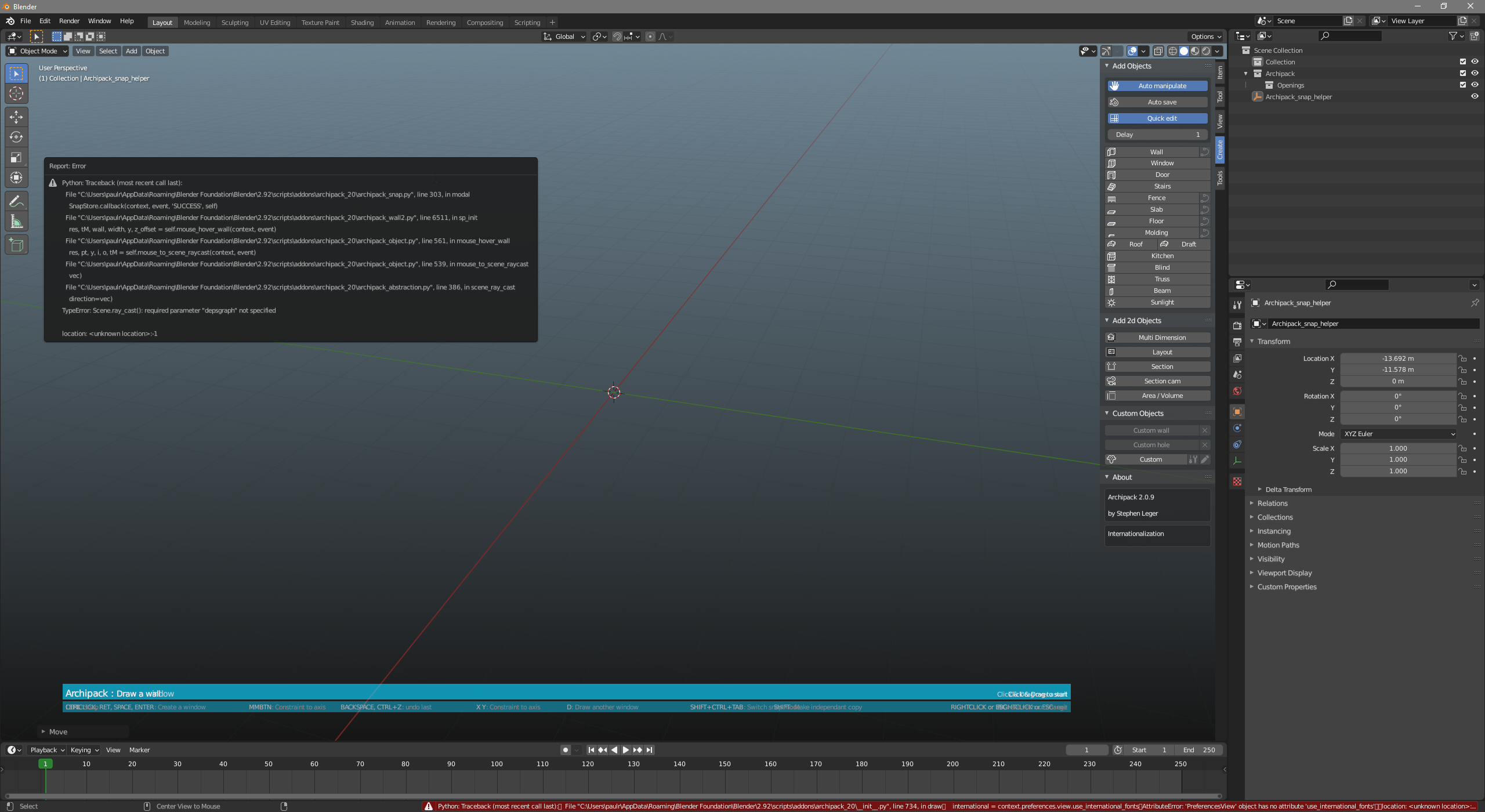The width and height of the screenshot is (1485, 812).
Task: Expand the Delta Transform section
Action: 1288,490
